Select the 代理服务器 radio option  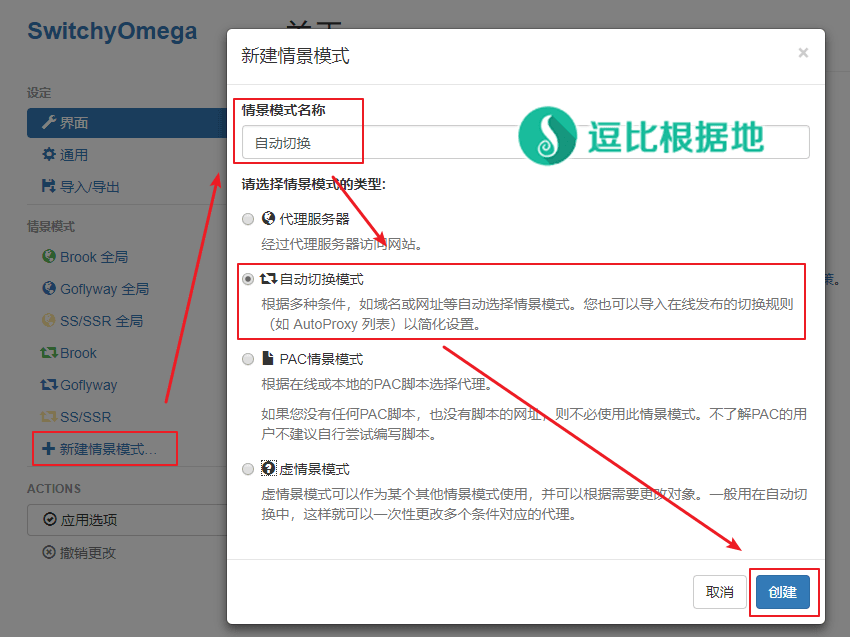point(248,219)
